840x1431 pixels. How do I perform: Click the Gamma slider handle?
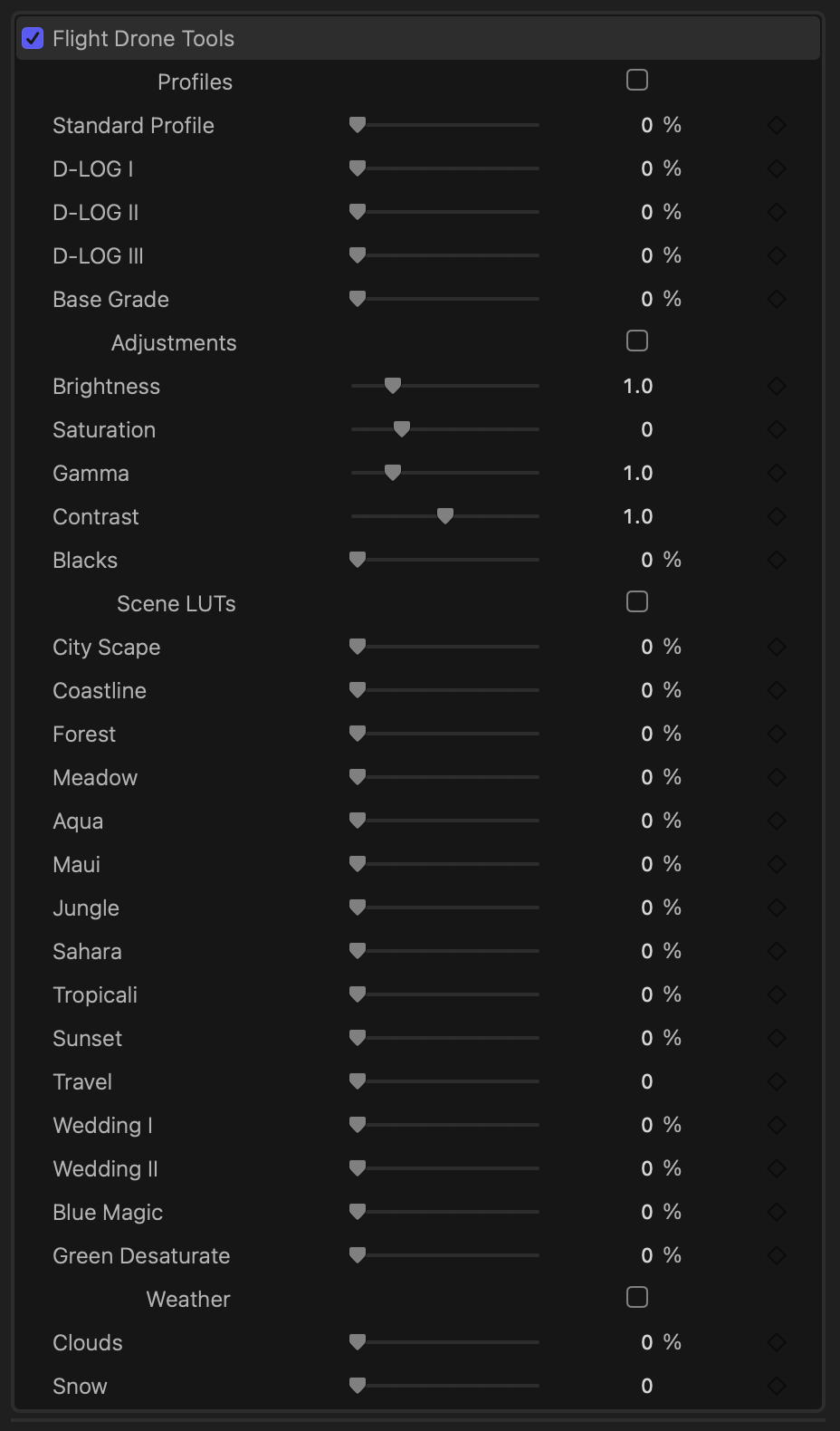[393, 473]
